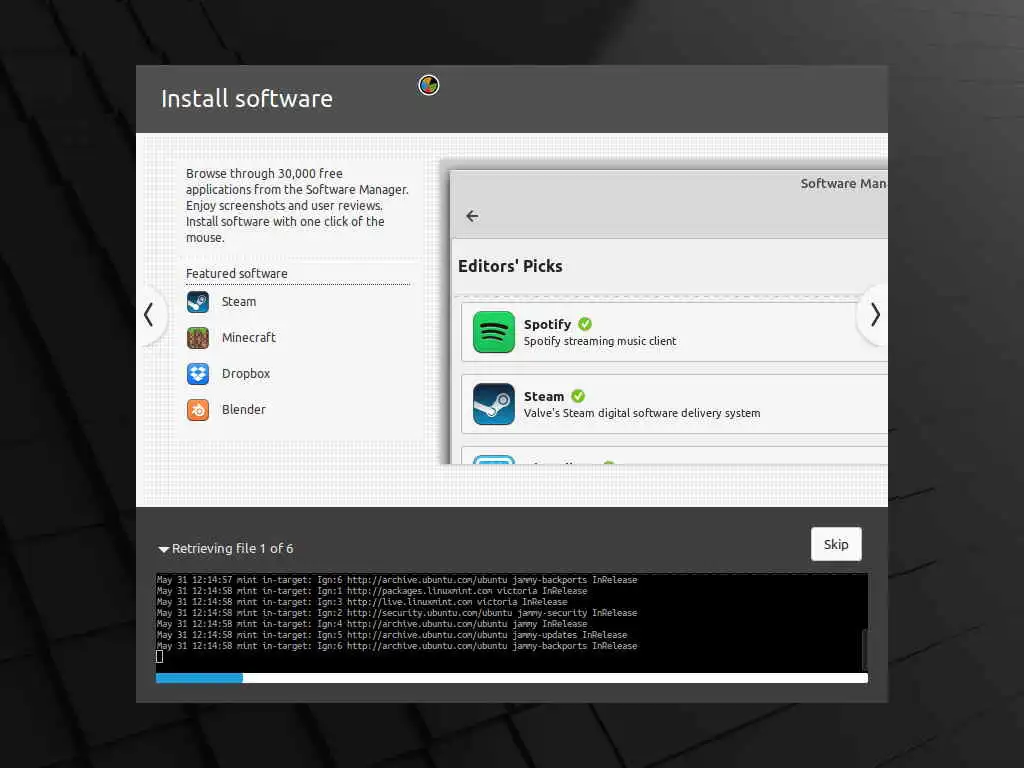
Task: Click the 'Steam' label in Featured software
Action: tap(239, 302)
